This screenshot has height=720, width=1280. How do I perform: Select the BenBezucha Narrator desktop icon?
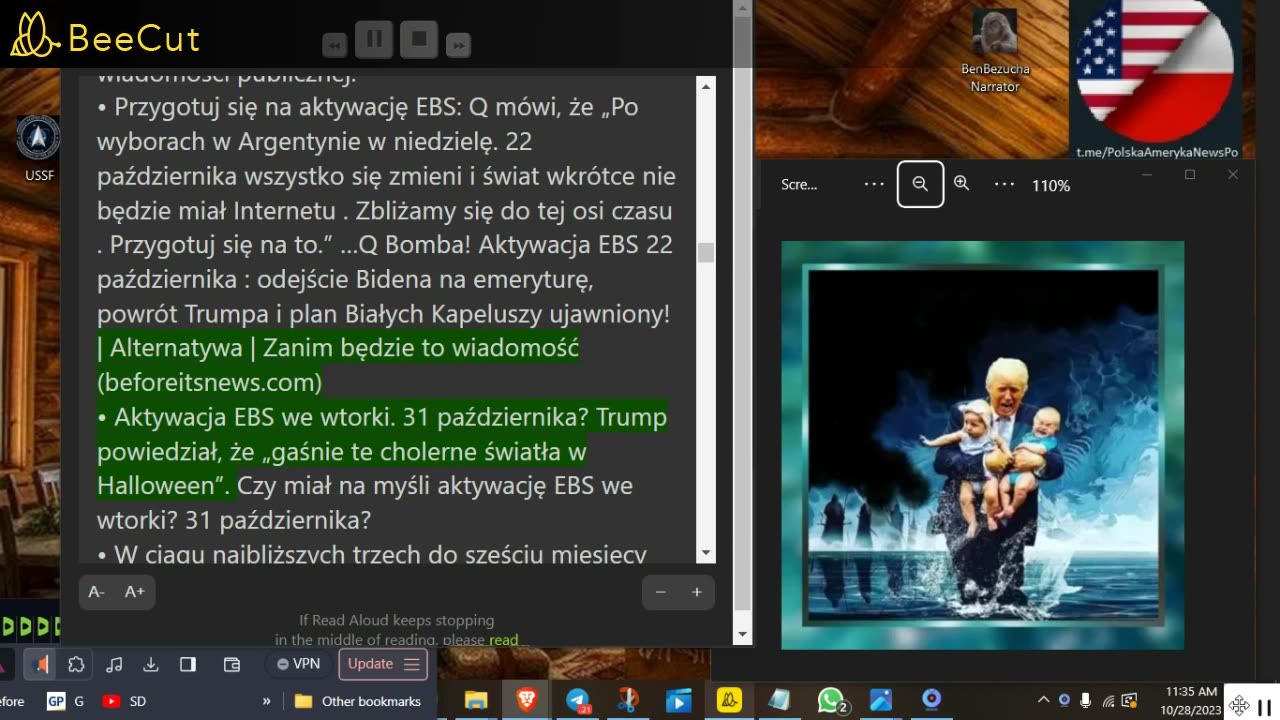pyautogui.click(x=995, y=52)
